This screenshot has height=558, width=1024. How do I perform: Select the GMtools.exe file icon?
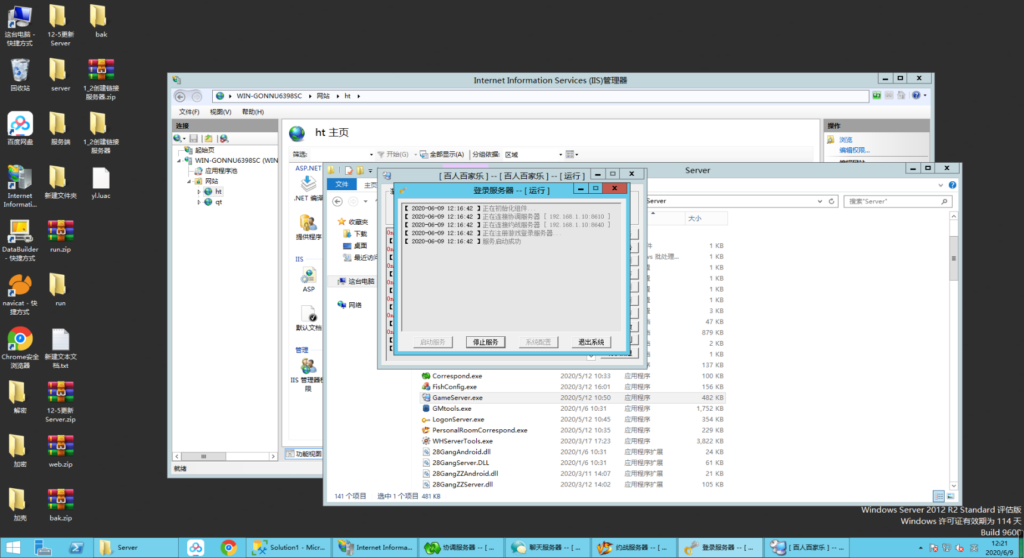tap(426, 408)
